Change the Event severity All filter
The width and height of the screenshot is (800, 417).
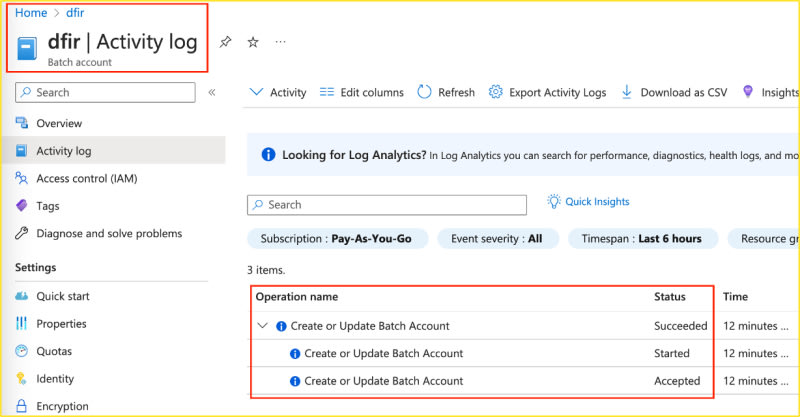click(497, 239)
